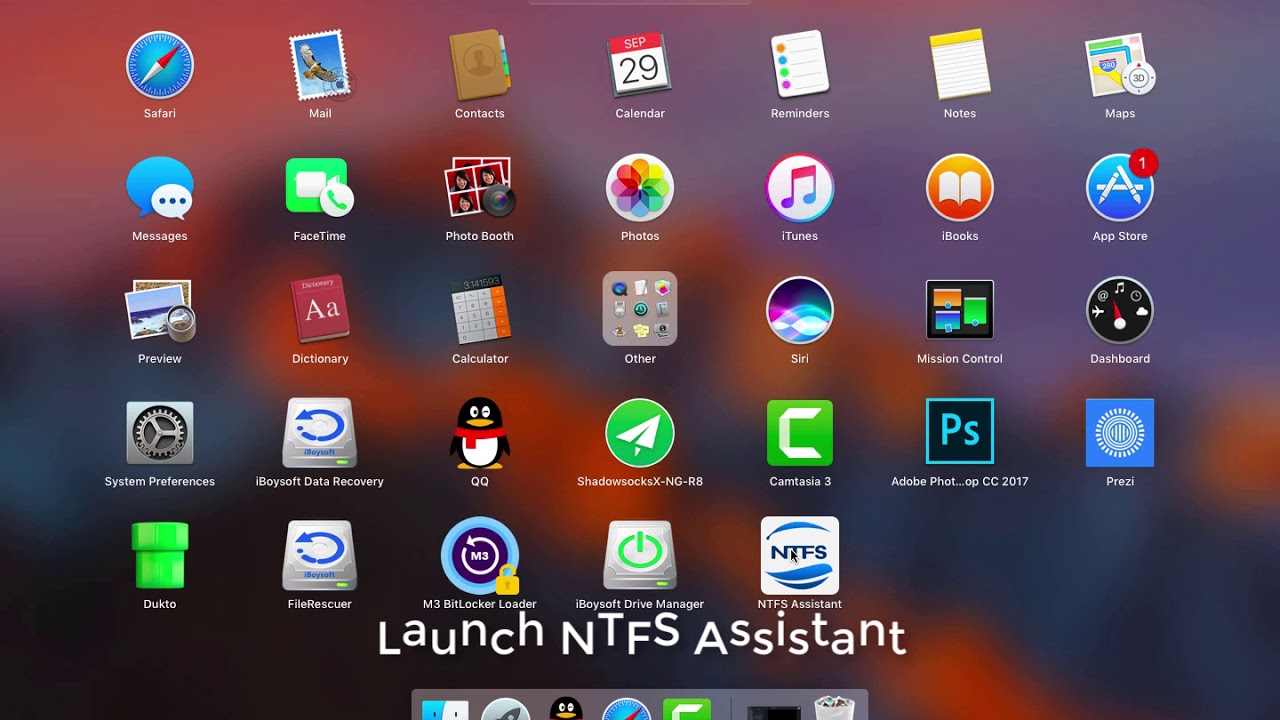Open Safari from the Launchpad grid
Viewport: 1280px width, 720px height.
(160, 66)
